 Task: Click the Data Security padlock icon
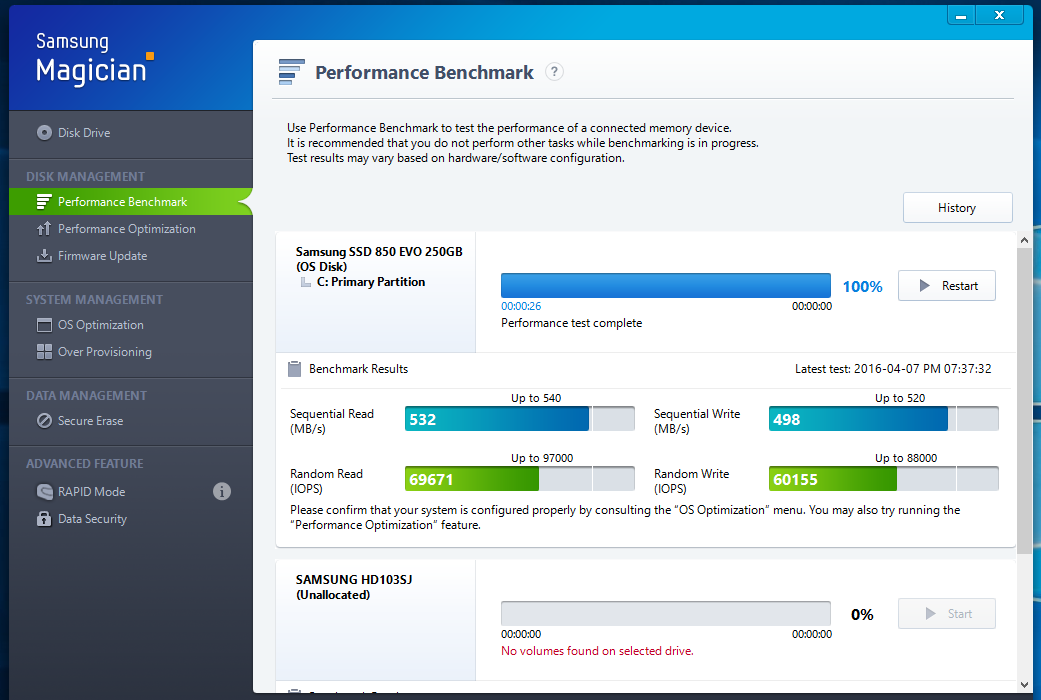(x=44, y=519)
